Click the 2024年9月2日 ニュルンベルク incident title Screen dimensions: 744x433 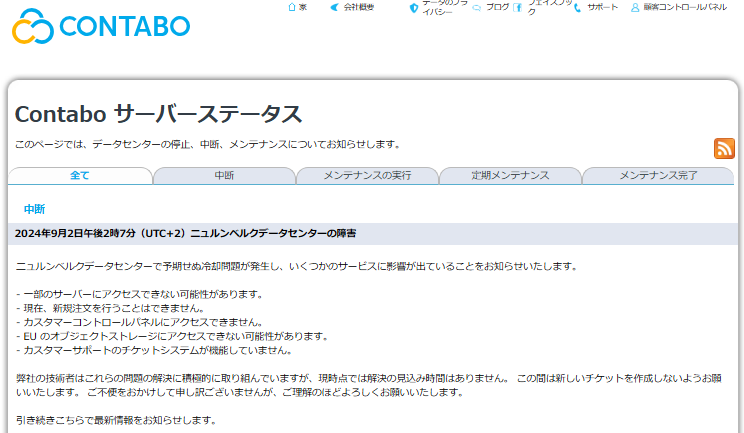pyautogui.click(x=186, y=233)
